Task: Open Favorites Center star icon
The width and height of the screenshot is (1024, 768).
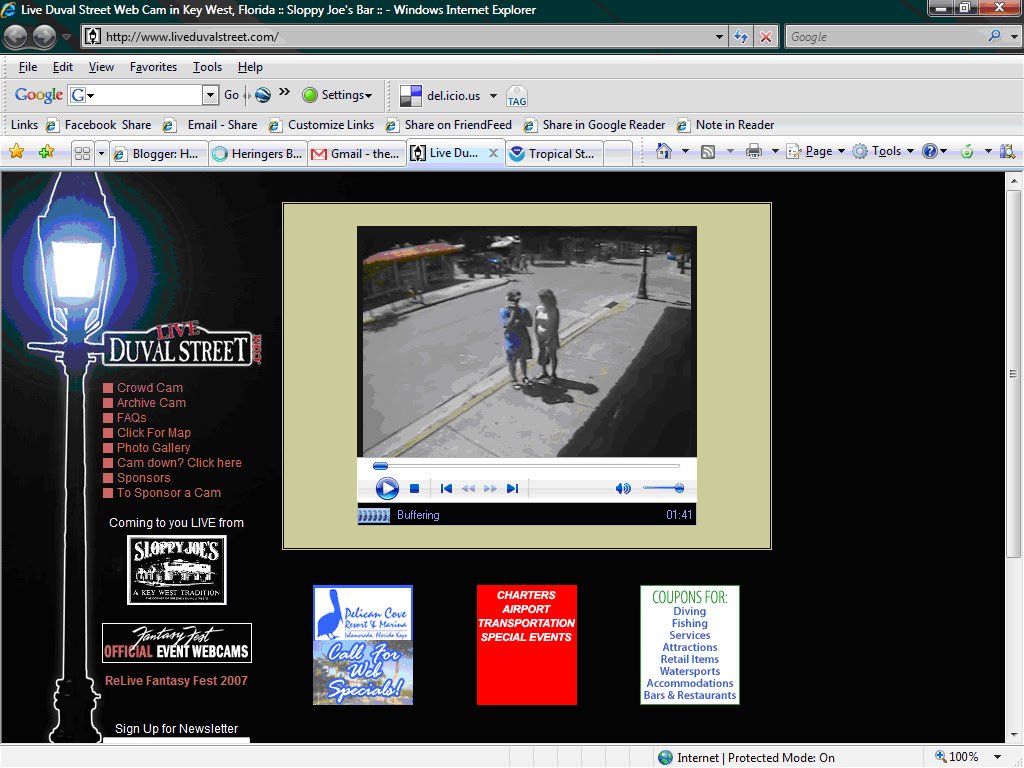Action: tap(17, 152)
